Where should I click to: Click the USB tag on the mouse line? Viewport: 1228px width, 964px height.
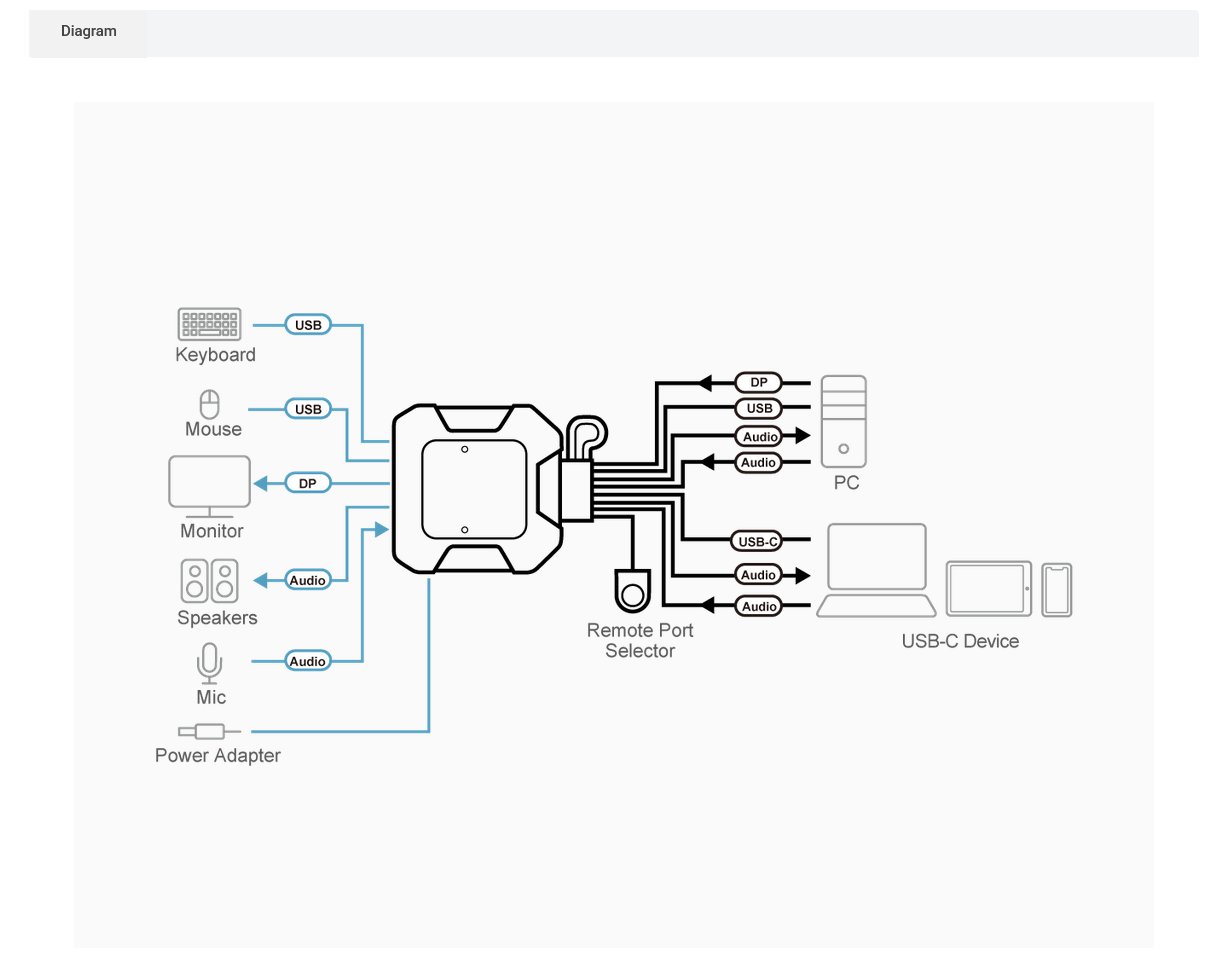(x=308, y=409)
